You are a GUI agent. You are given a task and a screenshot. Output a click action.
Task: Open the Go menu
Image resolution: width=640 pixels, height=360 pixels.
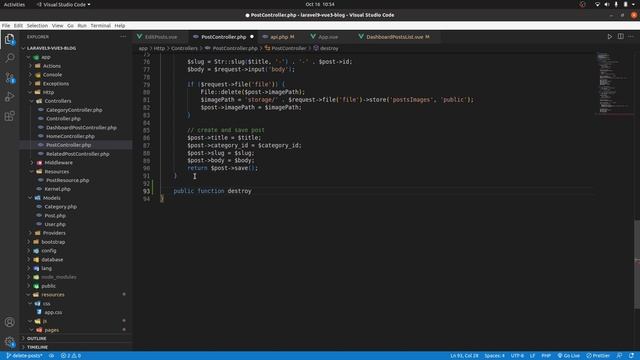point(70,26)
